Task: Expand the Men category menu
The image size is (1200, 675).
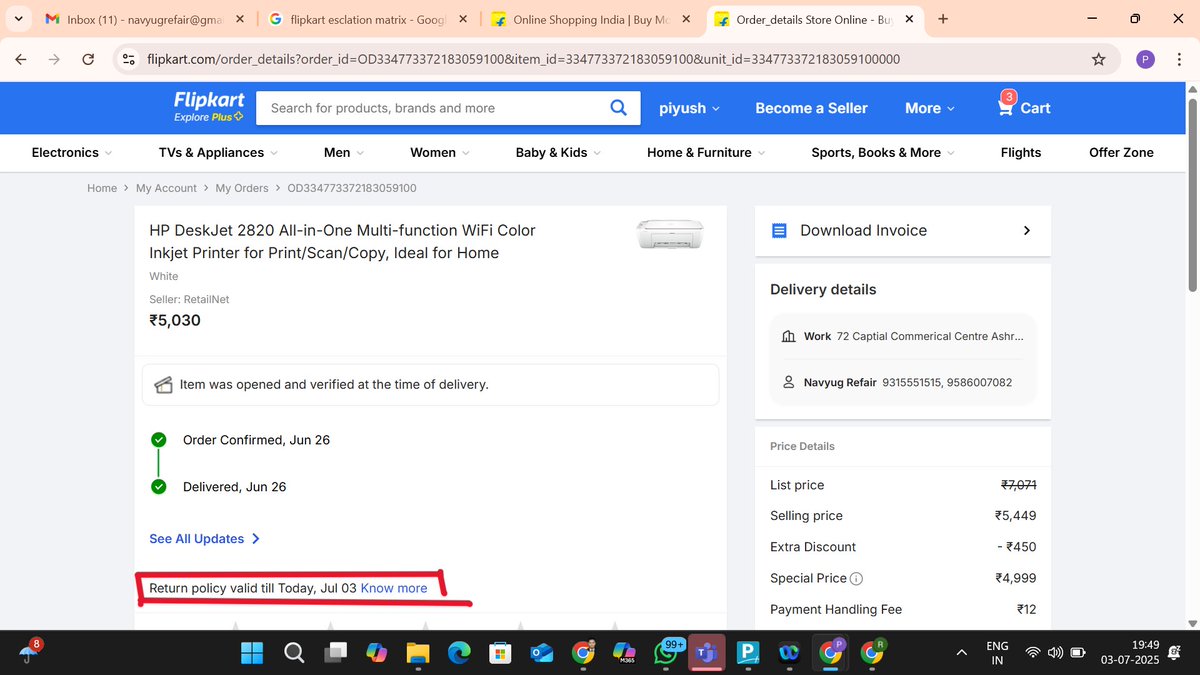Action: [344, 152]
